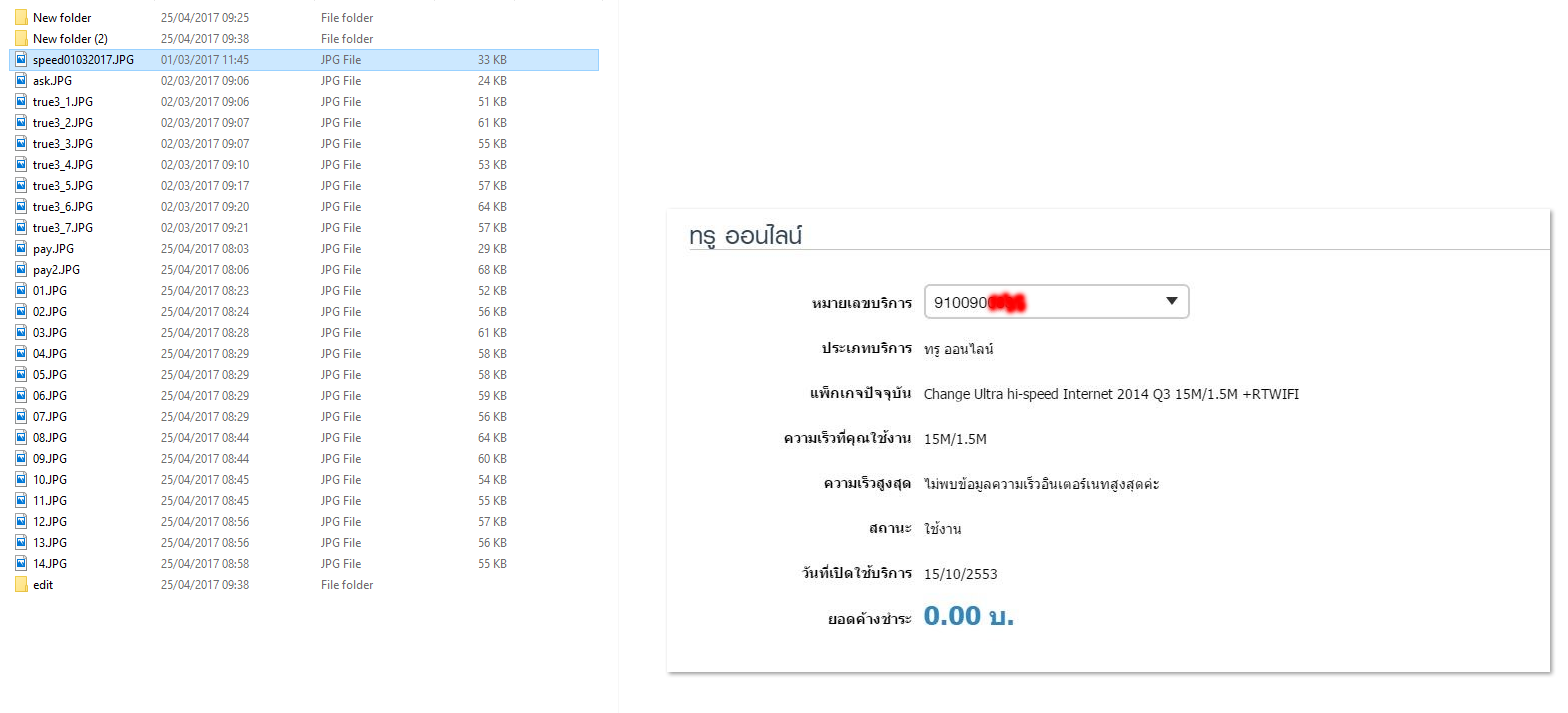This screenshot has height=713, width=1568.
Task: Click the speed value 15M/1.5M
Action: point(955,439)
